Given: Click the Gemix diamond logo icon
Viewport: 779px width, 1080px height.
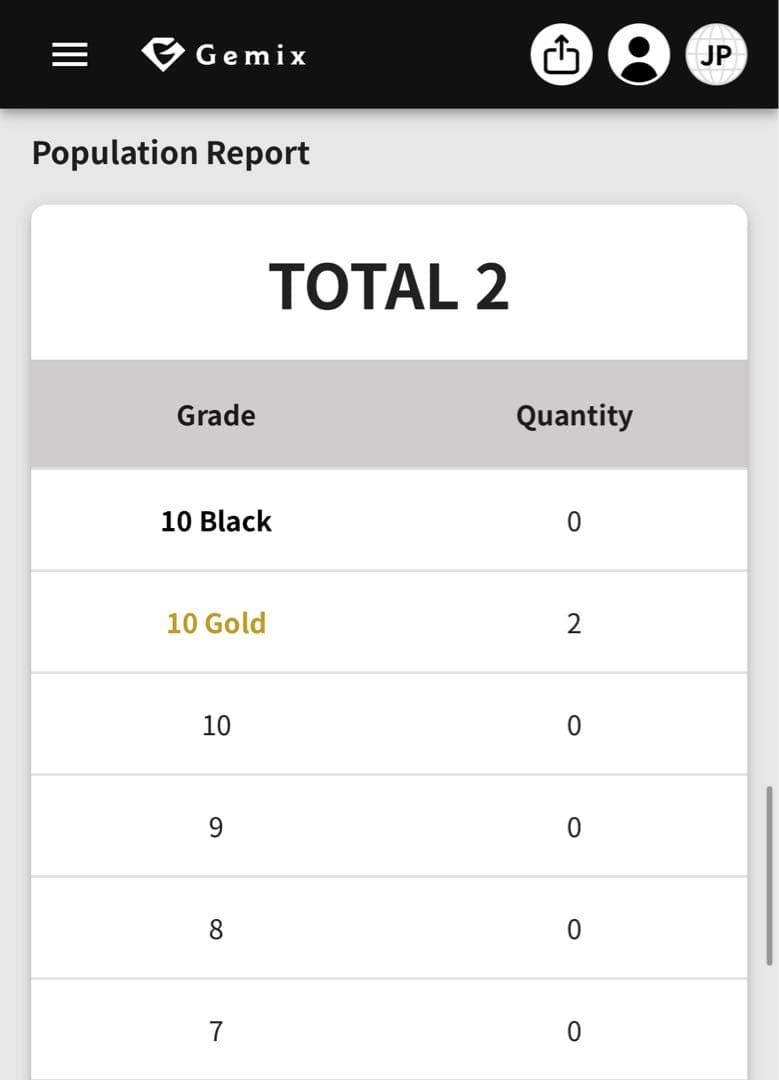Looking at the screenshot, I should pos(162,54).
